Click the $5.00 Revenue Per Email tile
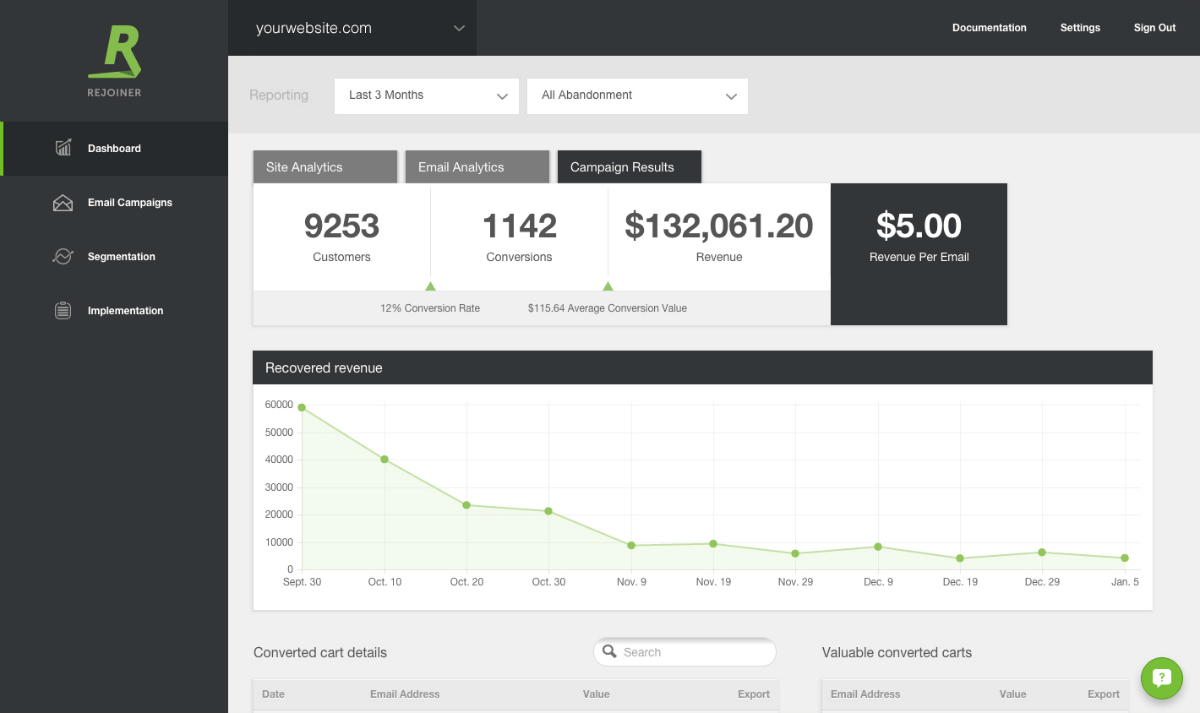Viewport: 1200px width, 713px height. tap(919, 254)
